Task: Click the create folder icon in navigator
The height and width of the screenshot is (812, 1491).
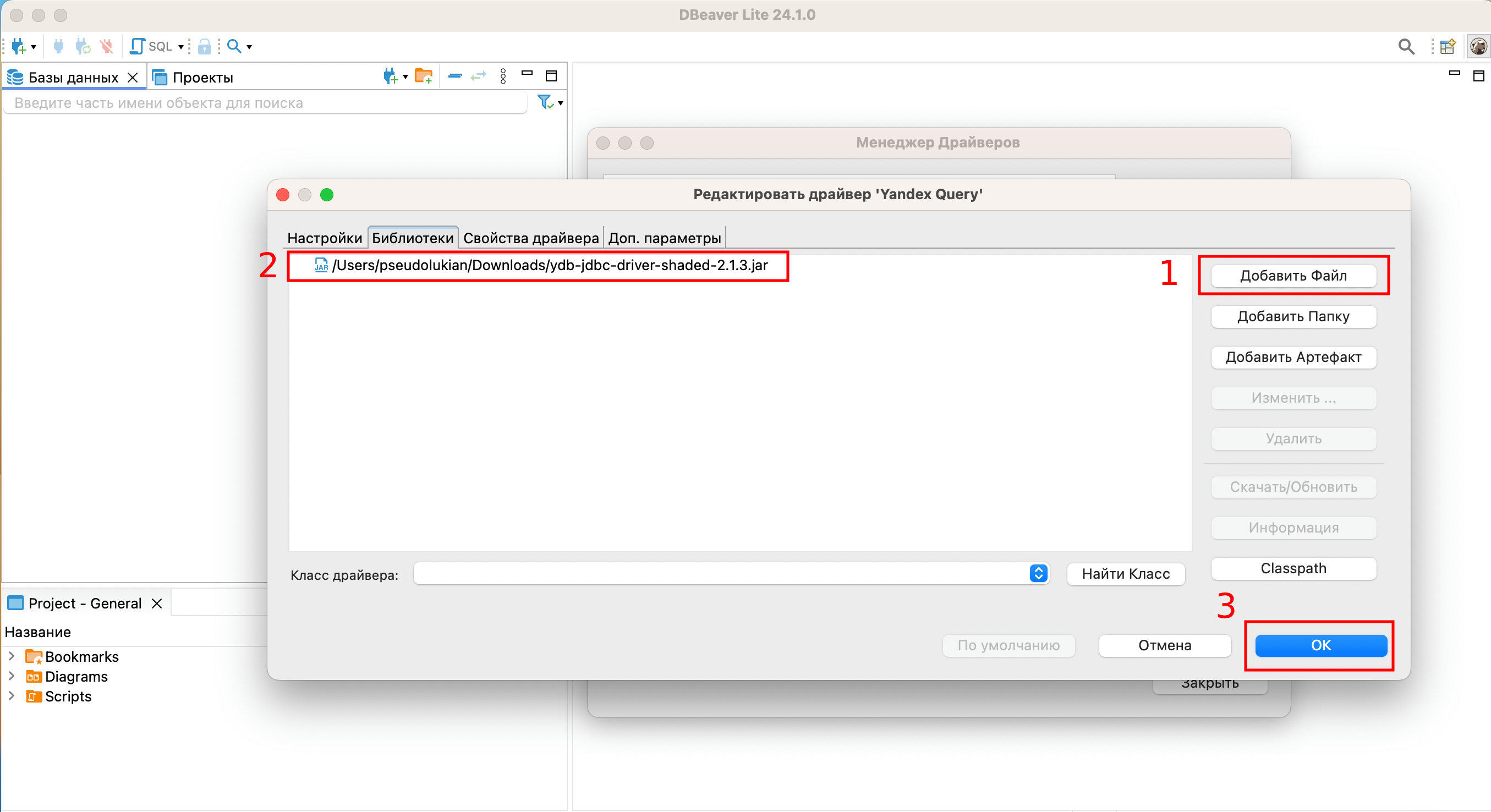Action: (424, 76)
